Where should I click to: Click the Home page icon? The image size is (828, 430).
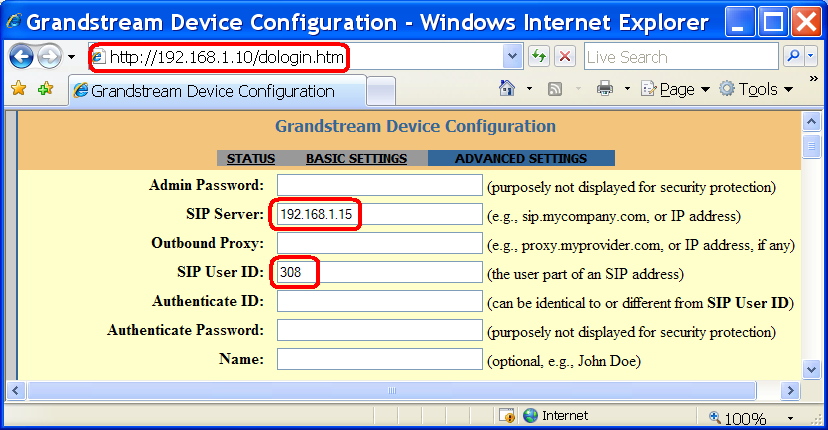click(506, 88)
